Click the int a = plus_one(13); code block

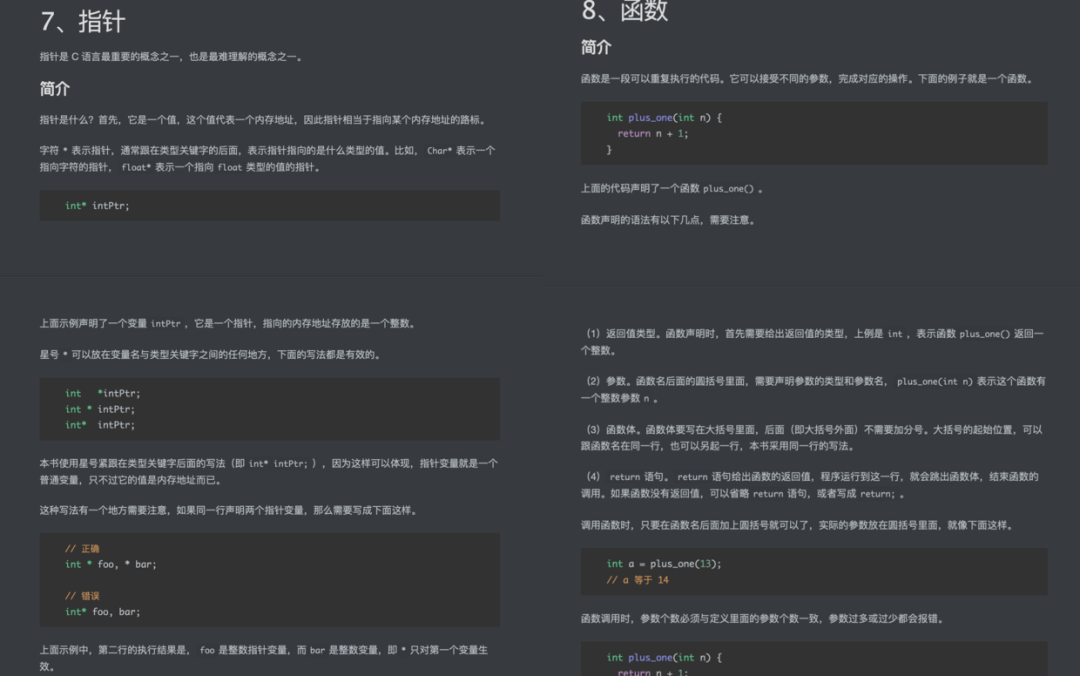tap(815, 572)
